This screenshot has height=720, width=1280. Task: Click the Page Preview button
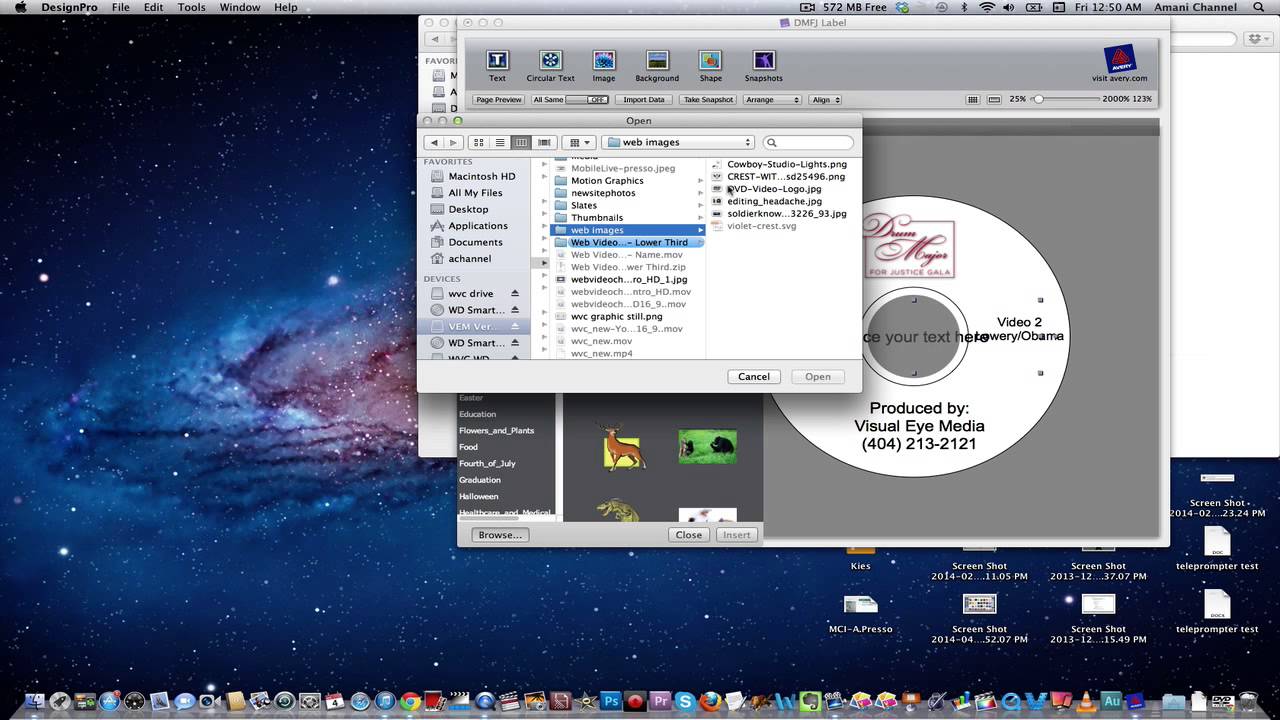pos(498,100)
